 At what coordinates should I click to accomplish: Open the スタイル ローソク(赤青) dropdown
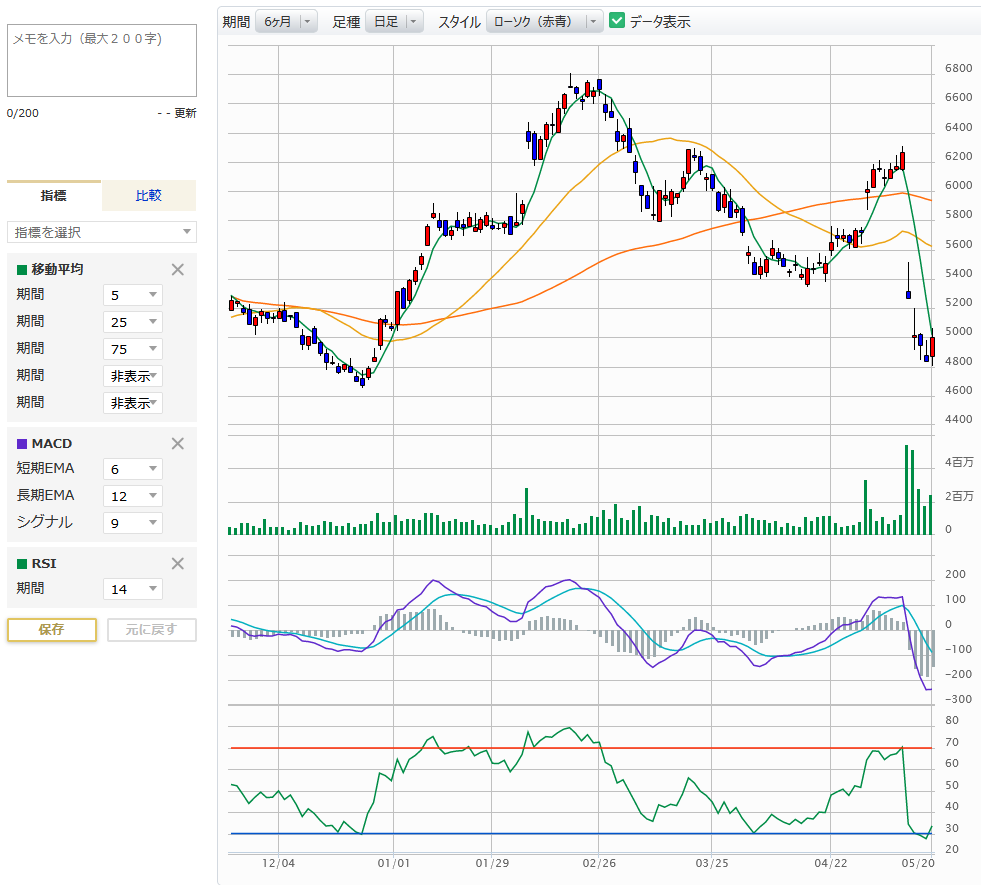[545, 21]
